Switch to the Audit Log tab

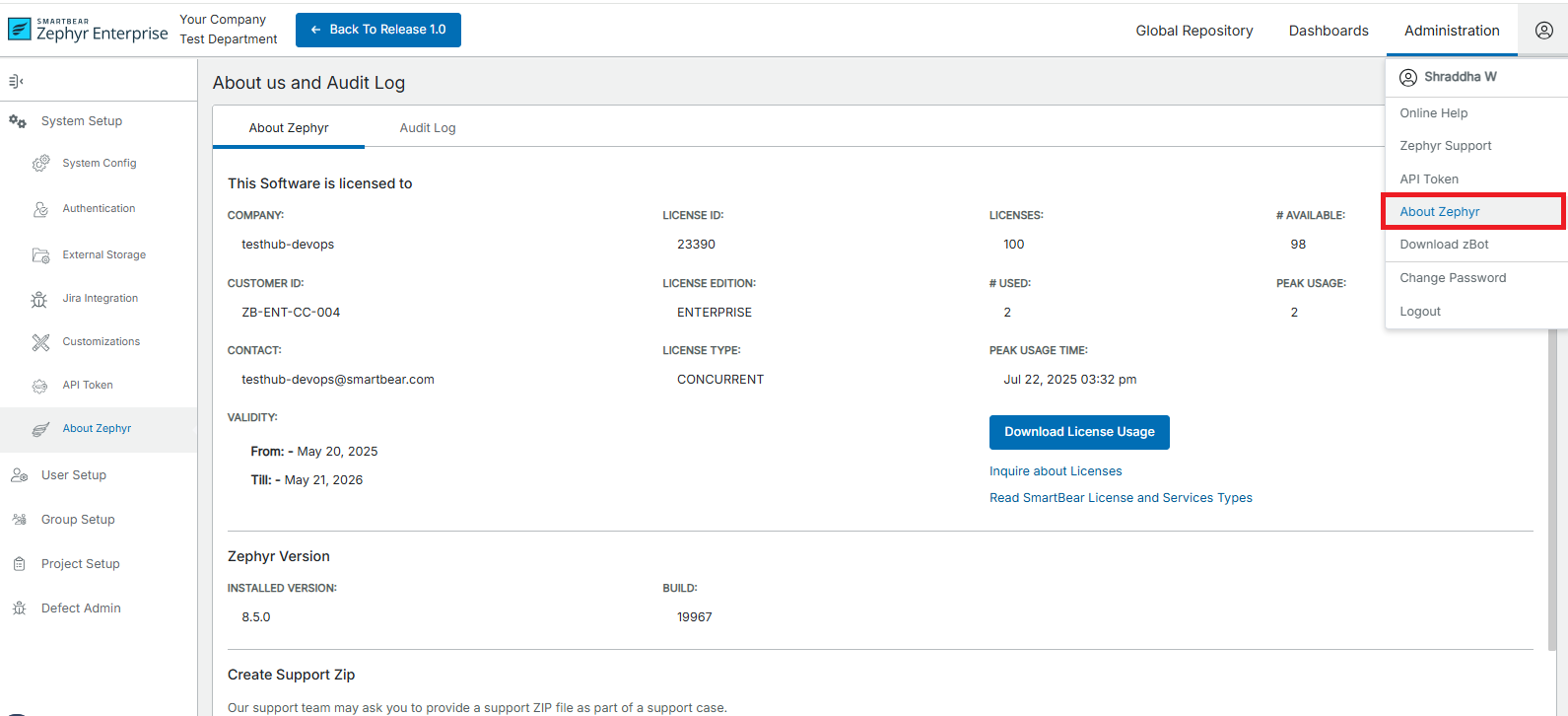427,128
